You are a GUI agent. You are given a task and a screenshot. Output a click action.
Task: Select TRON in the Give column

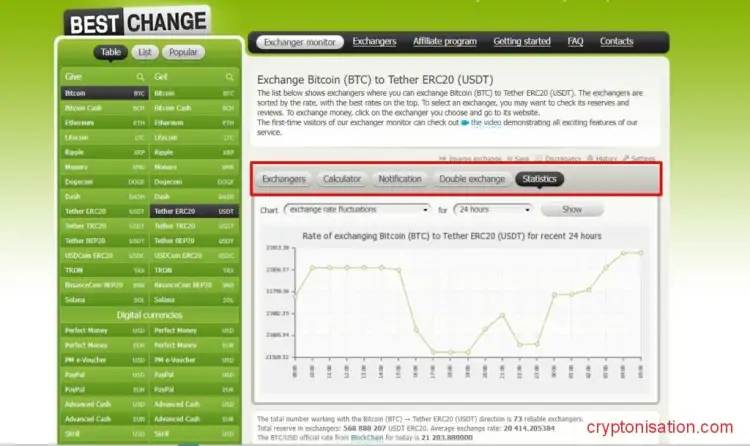click(105, 270)
